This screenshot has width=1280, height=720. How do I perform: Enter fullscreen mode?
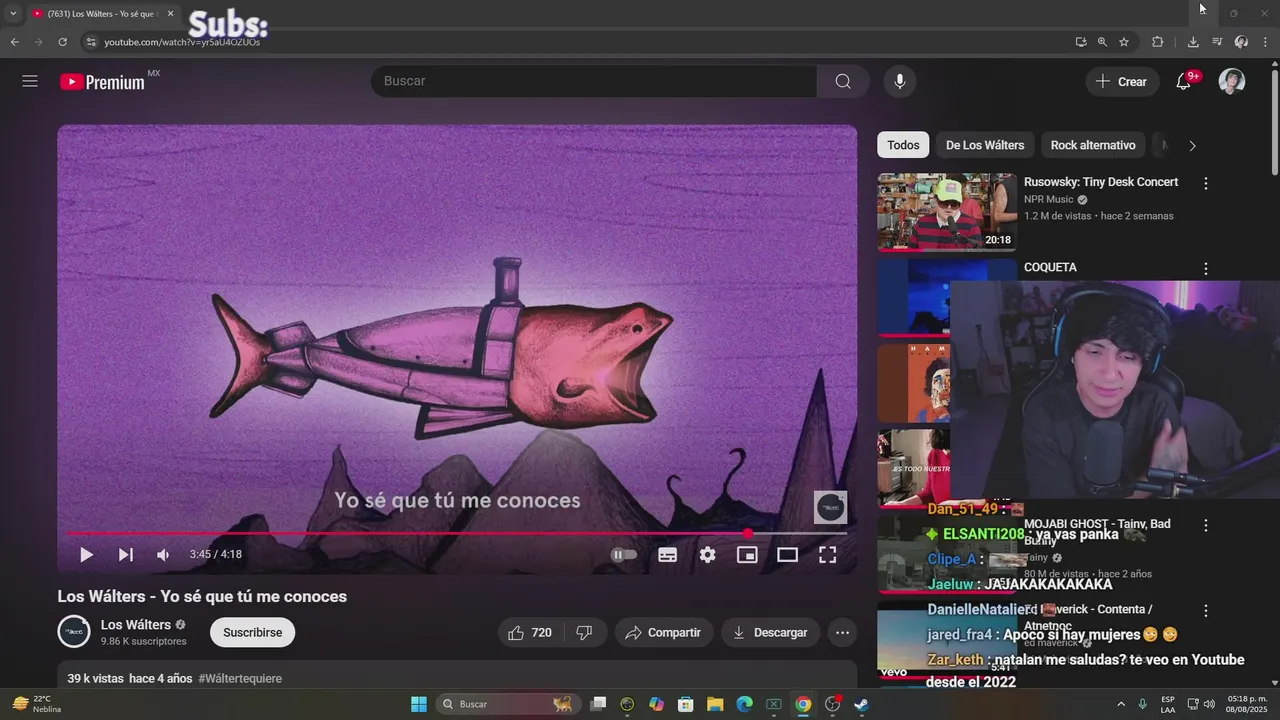click(827, 555)
